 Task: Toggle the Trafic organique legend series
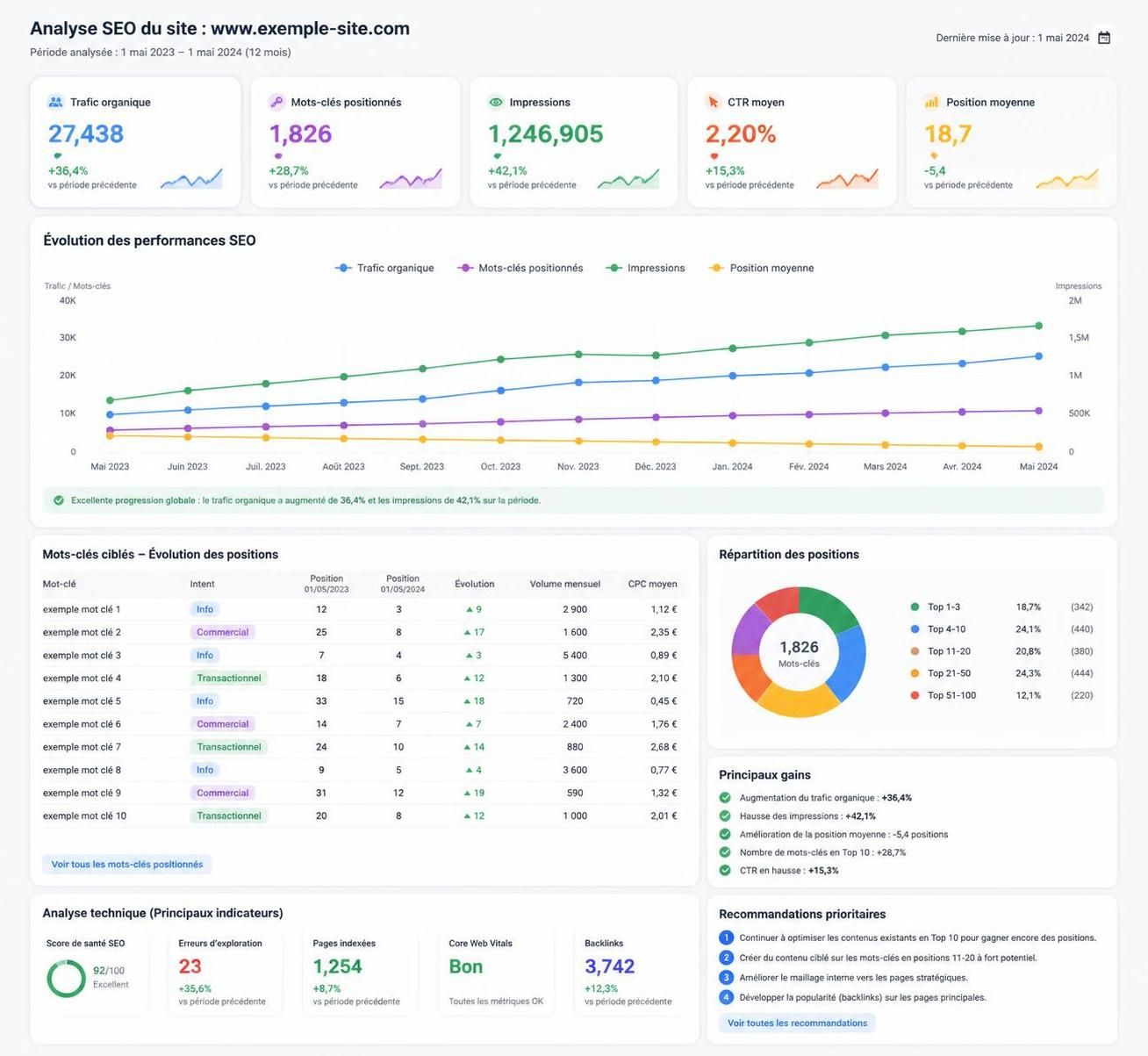pyautogui.click(x=384, y=268)
